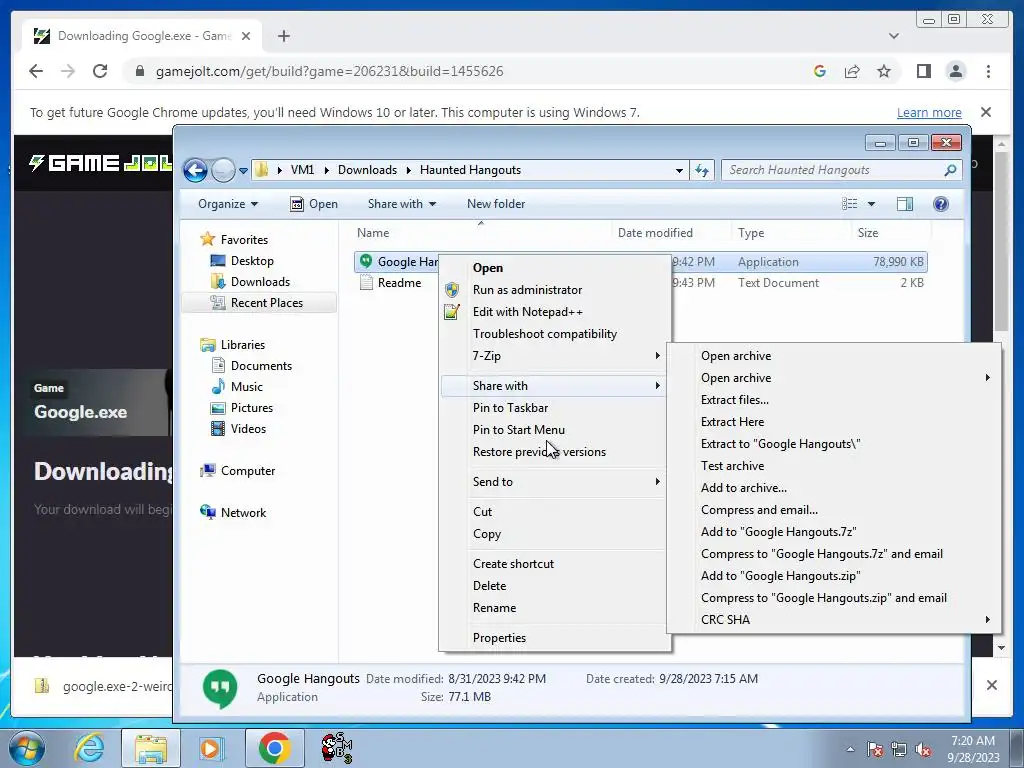Open the Organize dropdown menu
Screen dimensions: 1024x768
pyautogui.click(x=228, y=204)
